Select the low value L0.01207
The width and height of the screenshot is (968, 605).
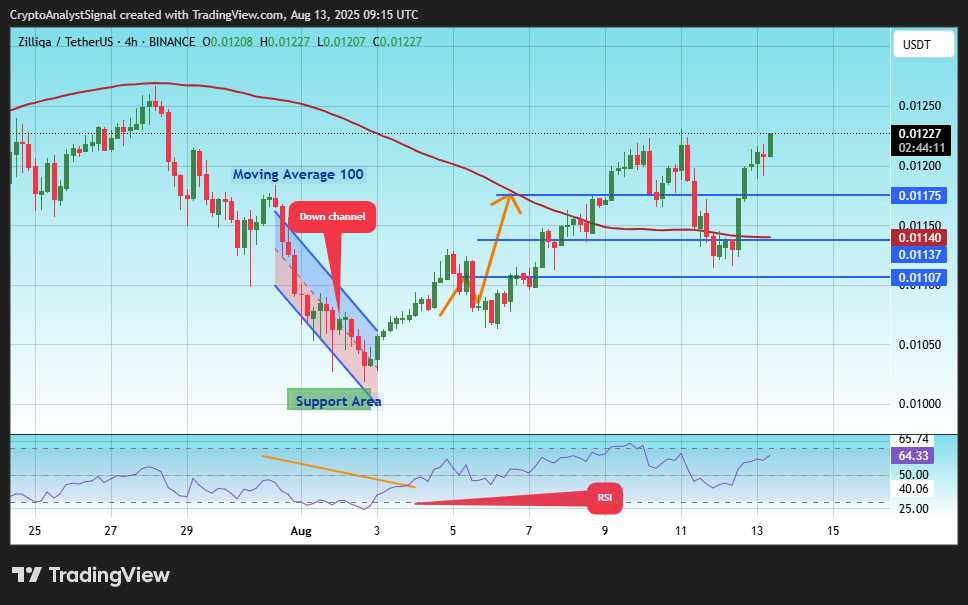341,42
